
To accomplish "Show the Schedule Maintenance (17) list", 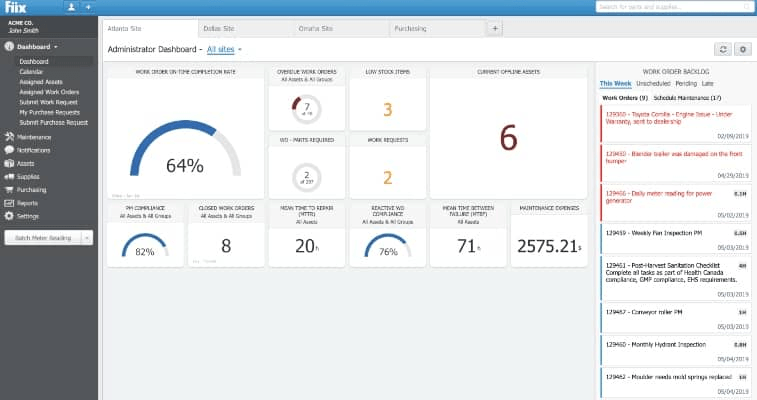I will click(687, 98).
